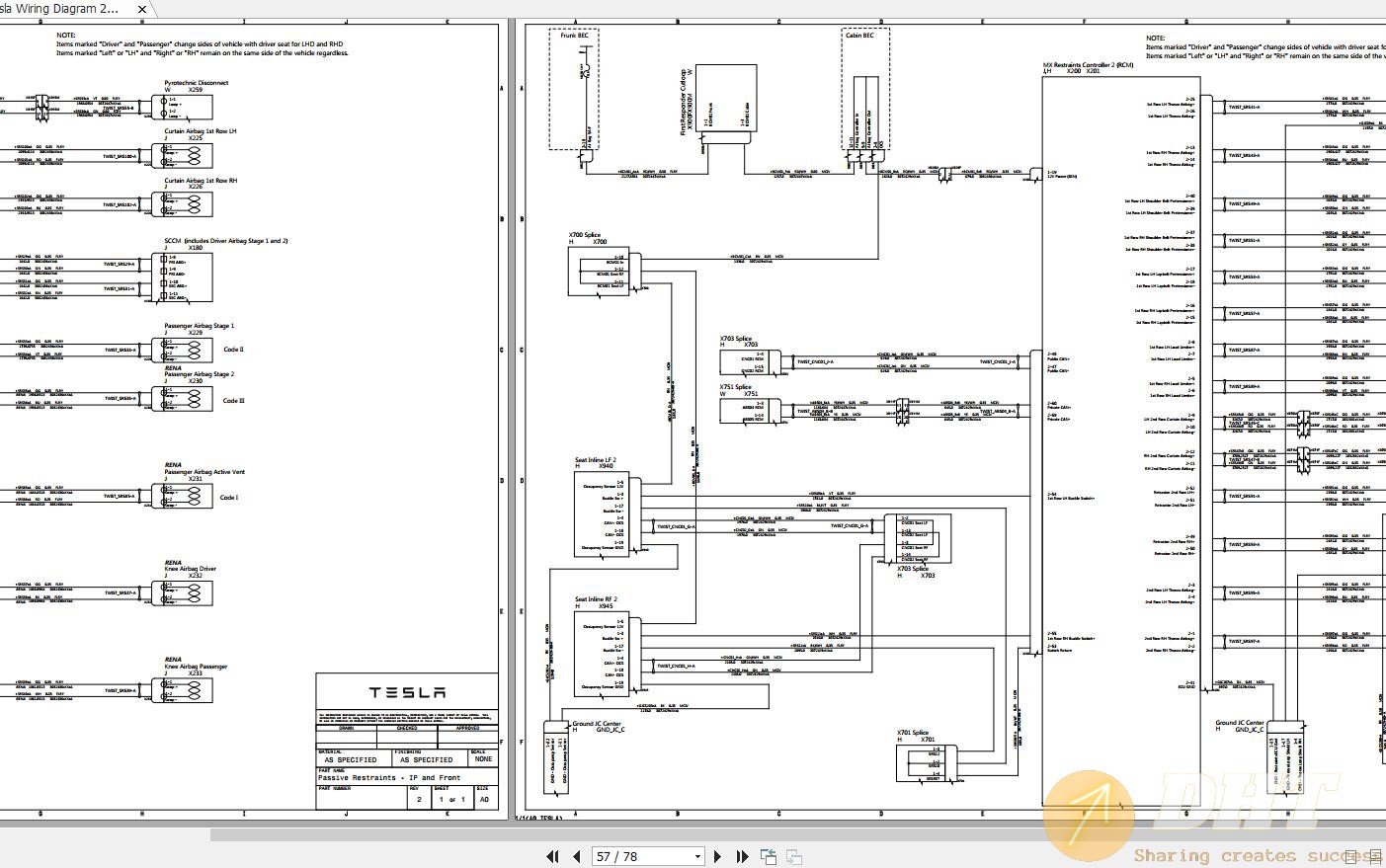Jump to the last page
Image resolution: width=1386 pixels, height=868 pixels.
(743, 856)
